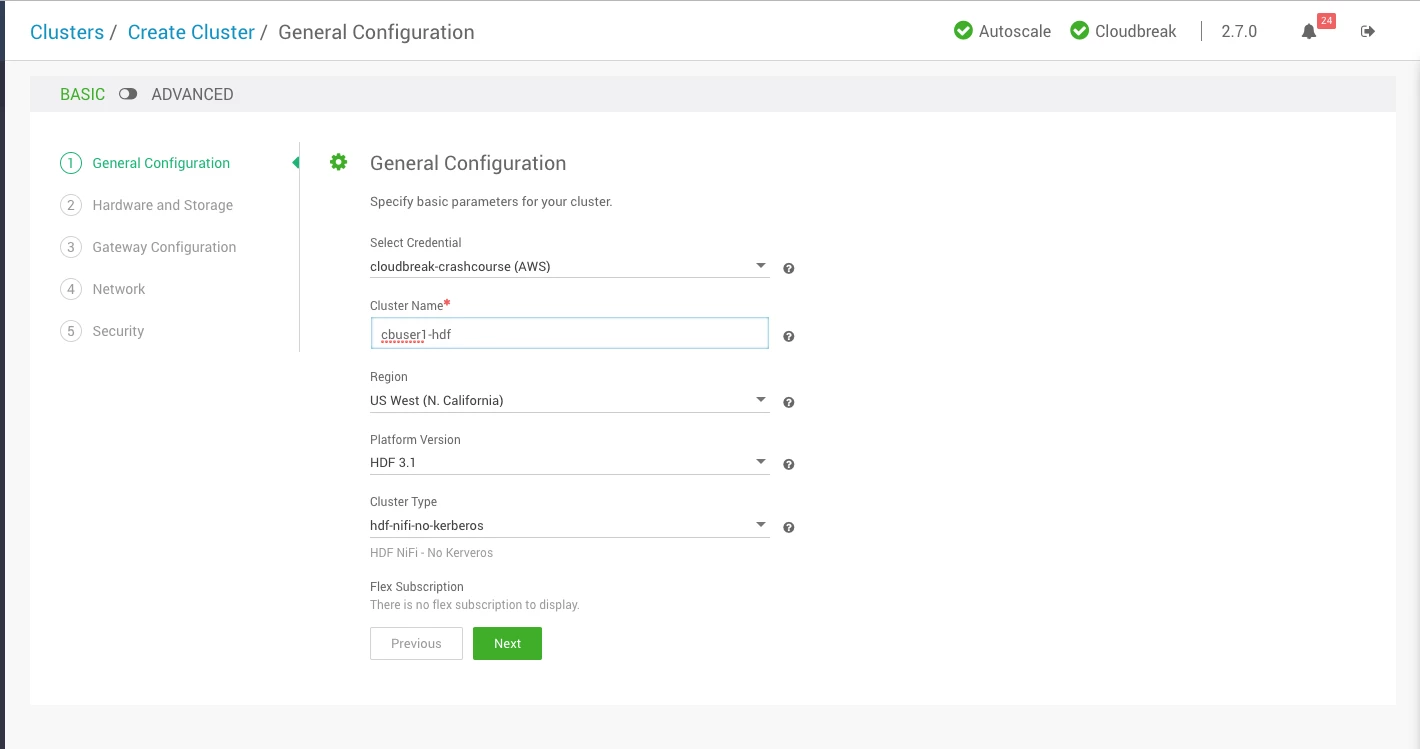Viewport: 1420px width, 749px height.
Task: Click the 2.7.0 version text
Action: pyautogui.click(x=1239, y=31)
